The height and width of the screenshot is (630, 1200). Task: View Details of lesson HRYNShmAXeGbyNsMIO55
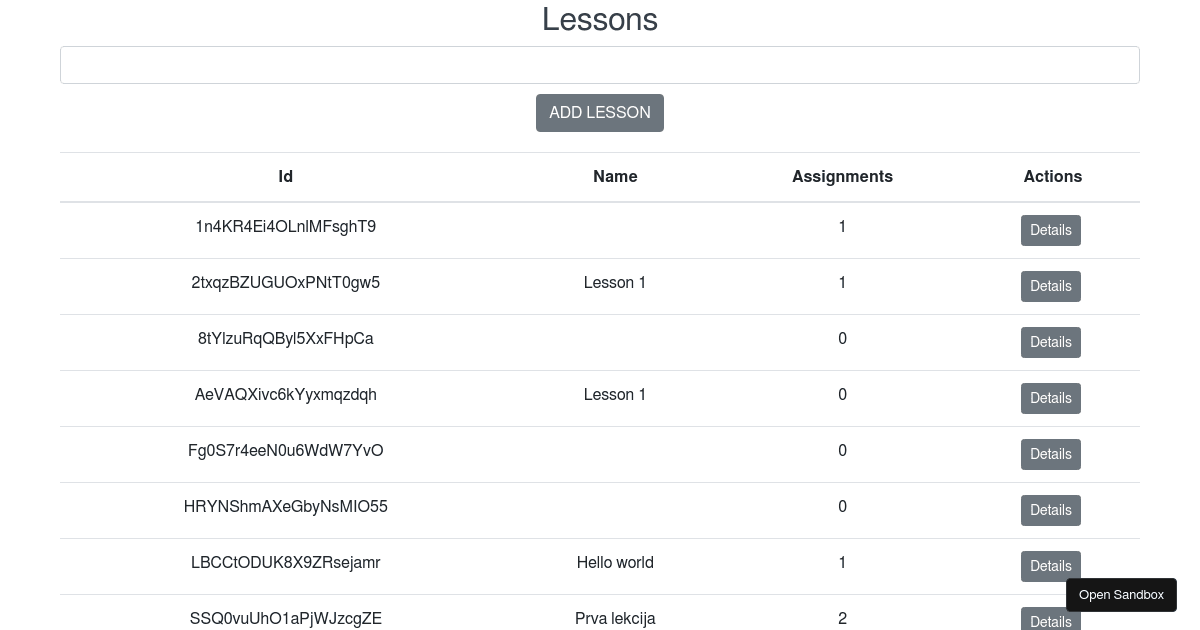1050,510
